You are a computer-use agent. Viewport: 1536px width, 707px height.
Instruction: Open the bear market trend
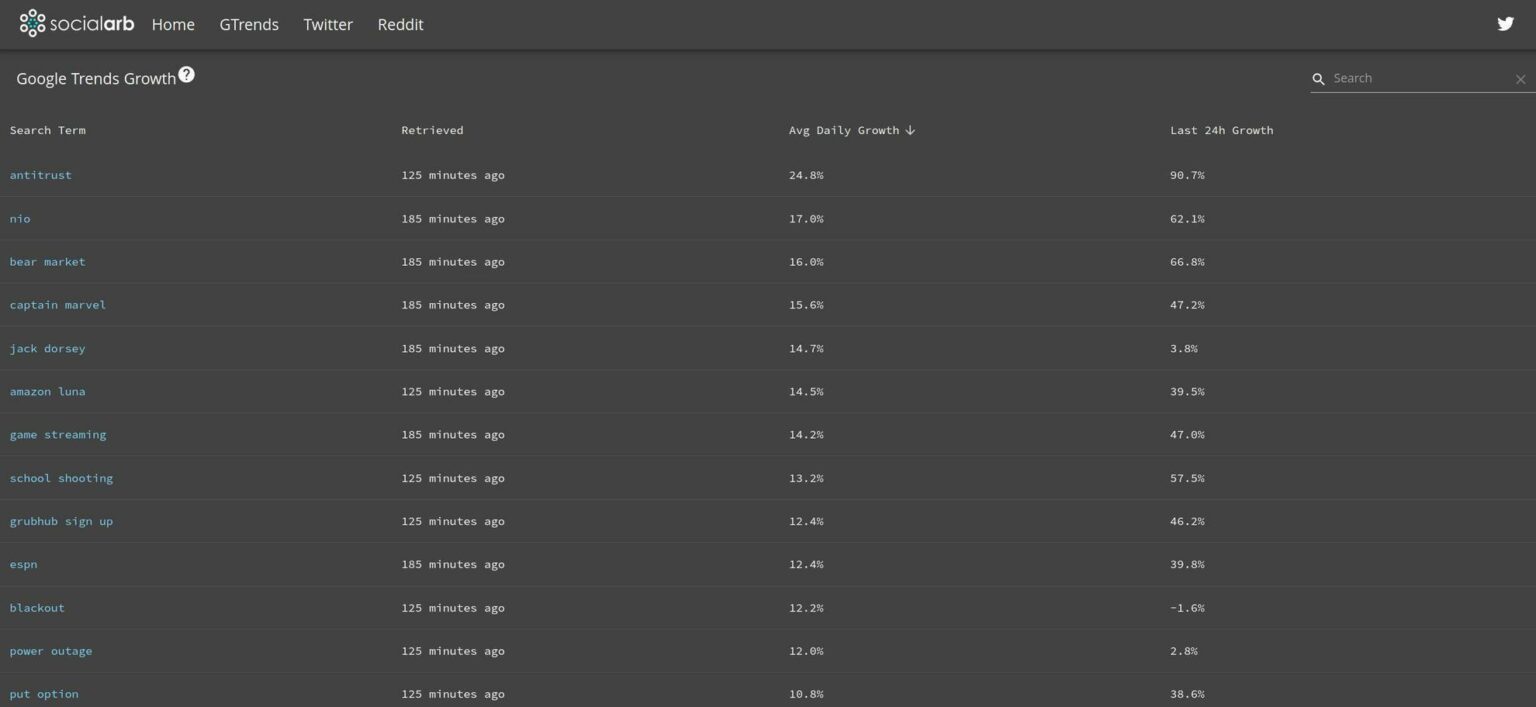pyautogui.click(x=47, y=261)
